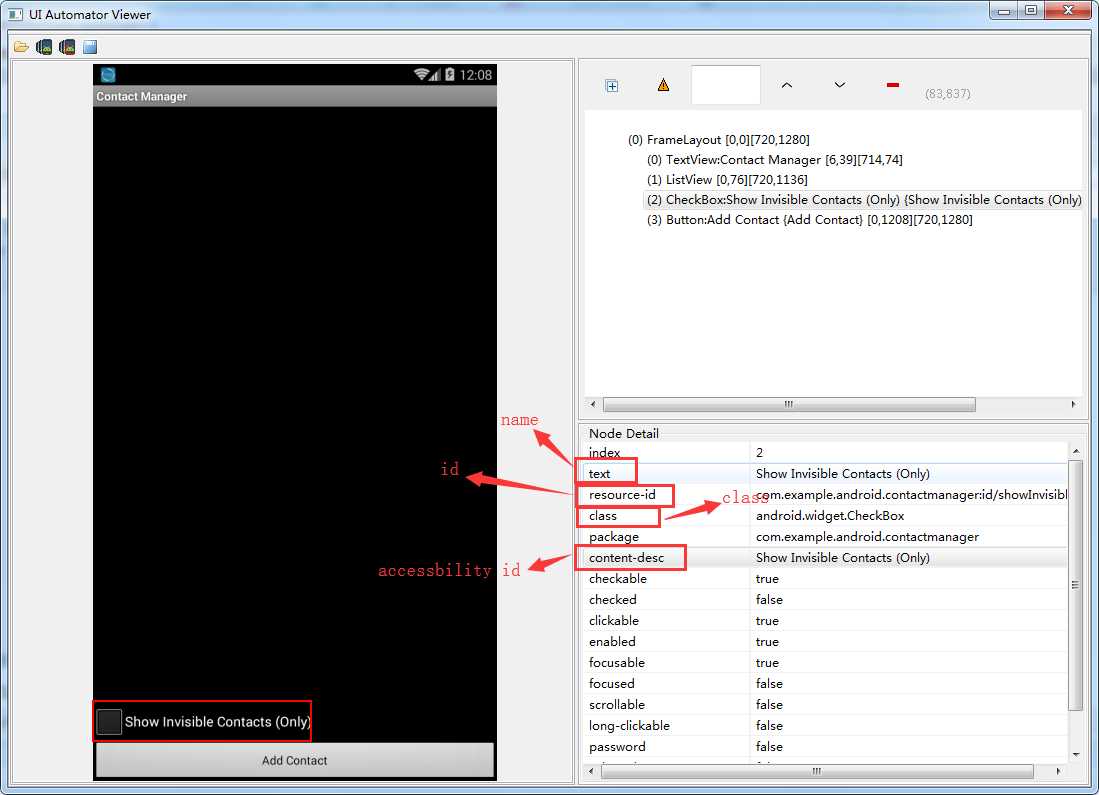Select the scrollable property row
Viewport: 1099px width, 795px height.
[825, 705]
